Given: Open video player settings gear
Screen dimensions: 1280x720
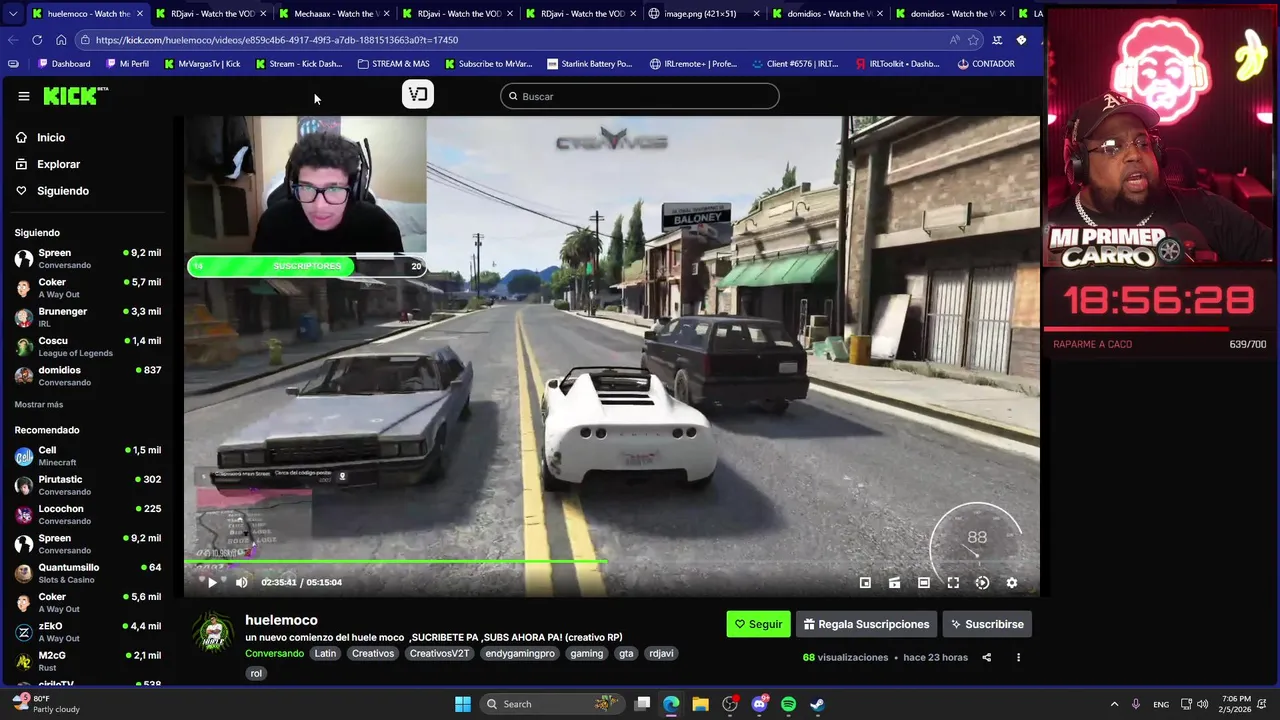Looking at the screenshot, I should [1011, 582].
